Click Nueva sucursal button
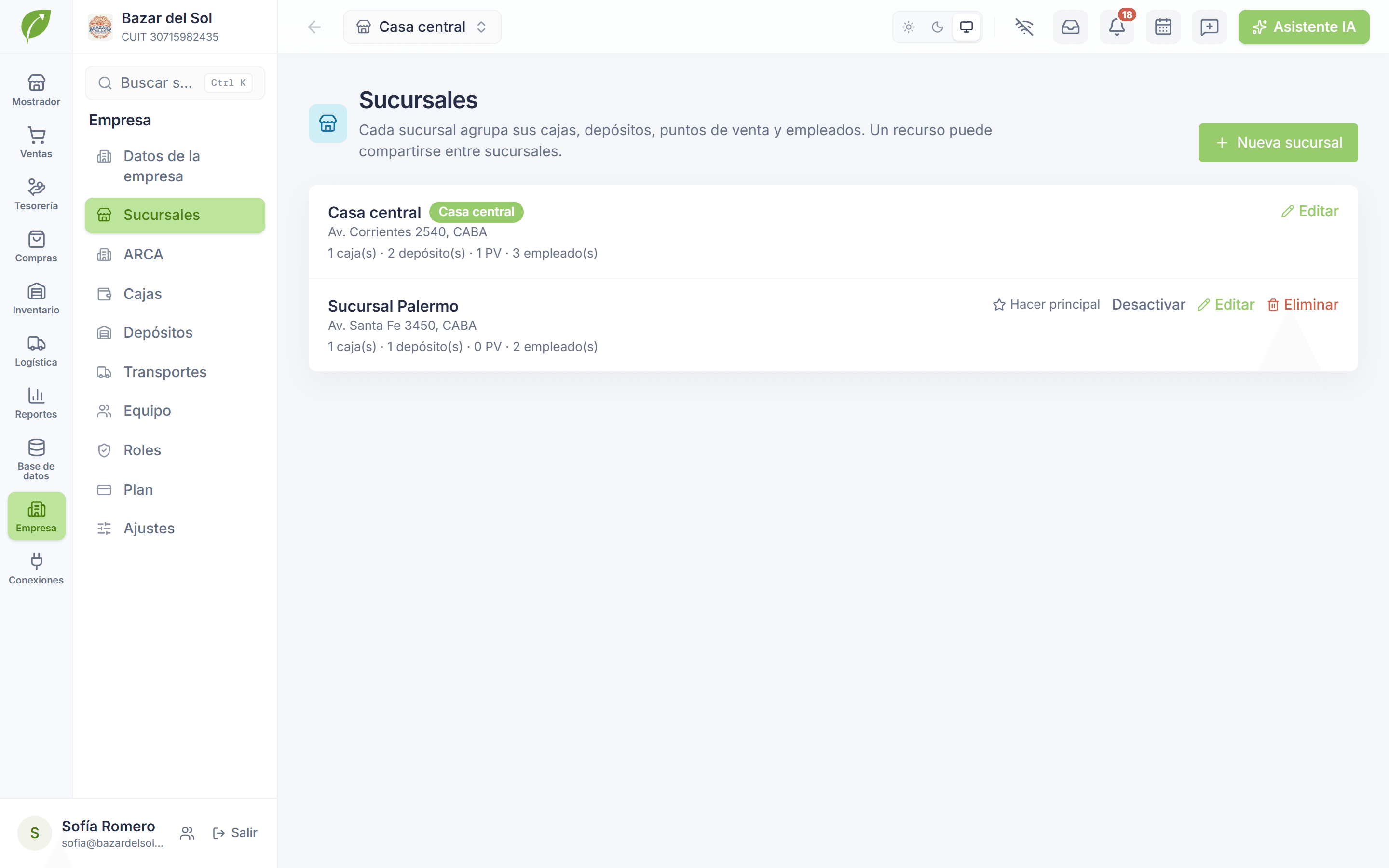 tap(1278, 142)
